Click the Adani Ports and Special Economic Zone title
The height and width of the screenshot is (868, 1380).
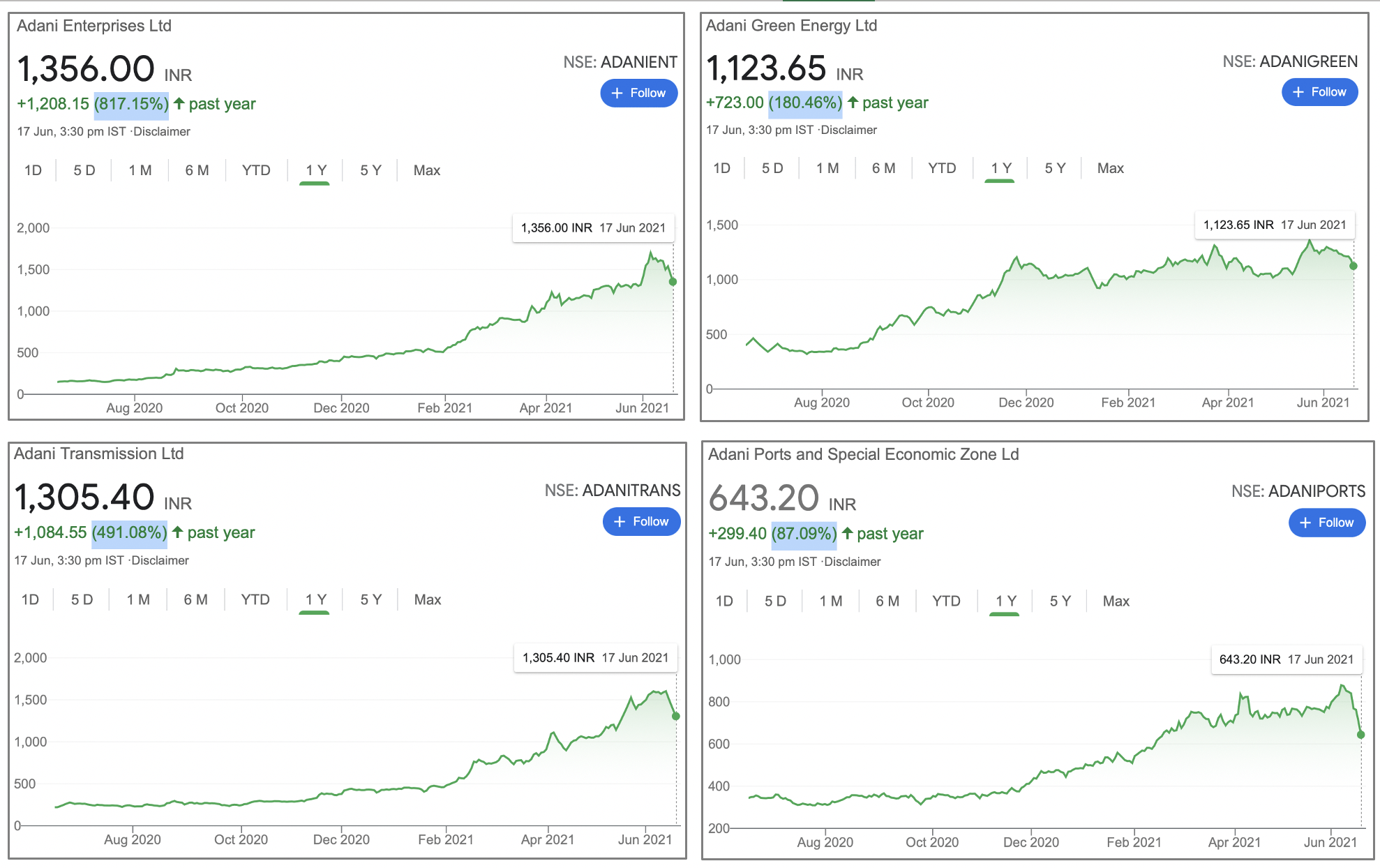coord(864,454)
